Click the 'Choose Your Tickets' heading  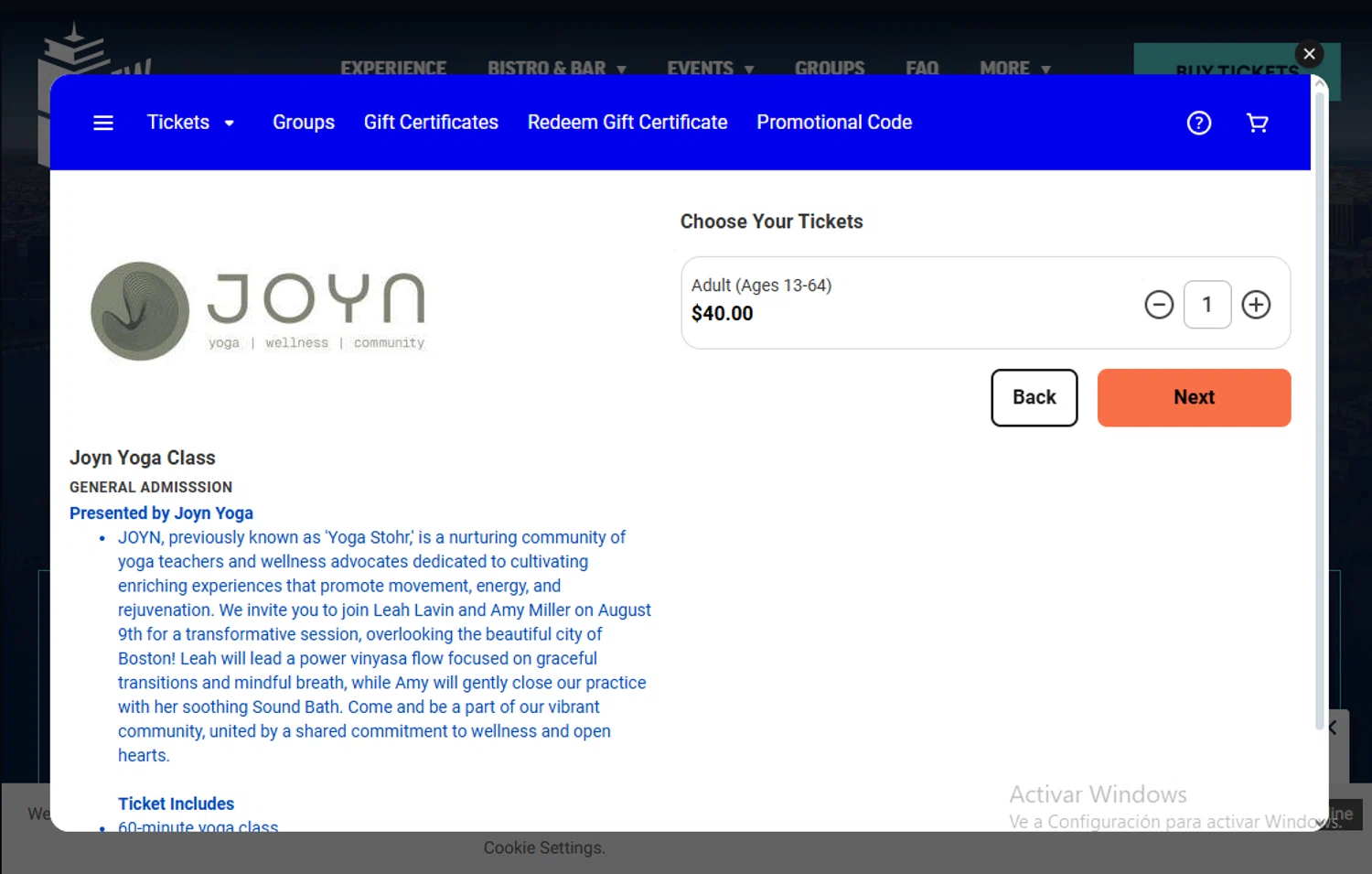(772, 221)
